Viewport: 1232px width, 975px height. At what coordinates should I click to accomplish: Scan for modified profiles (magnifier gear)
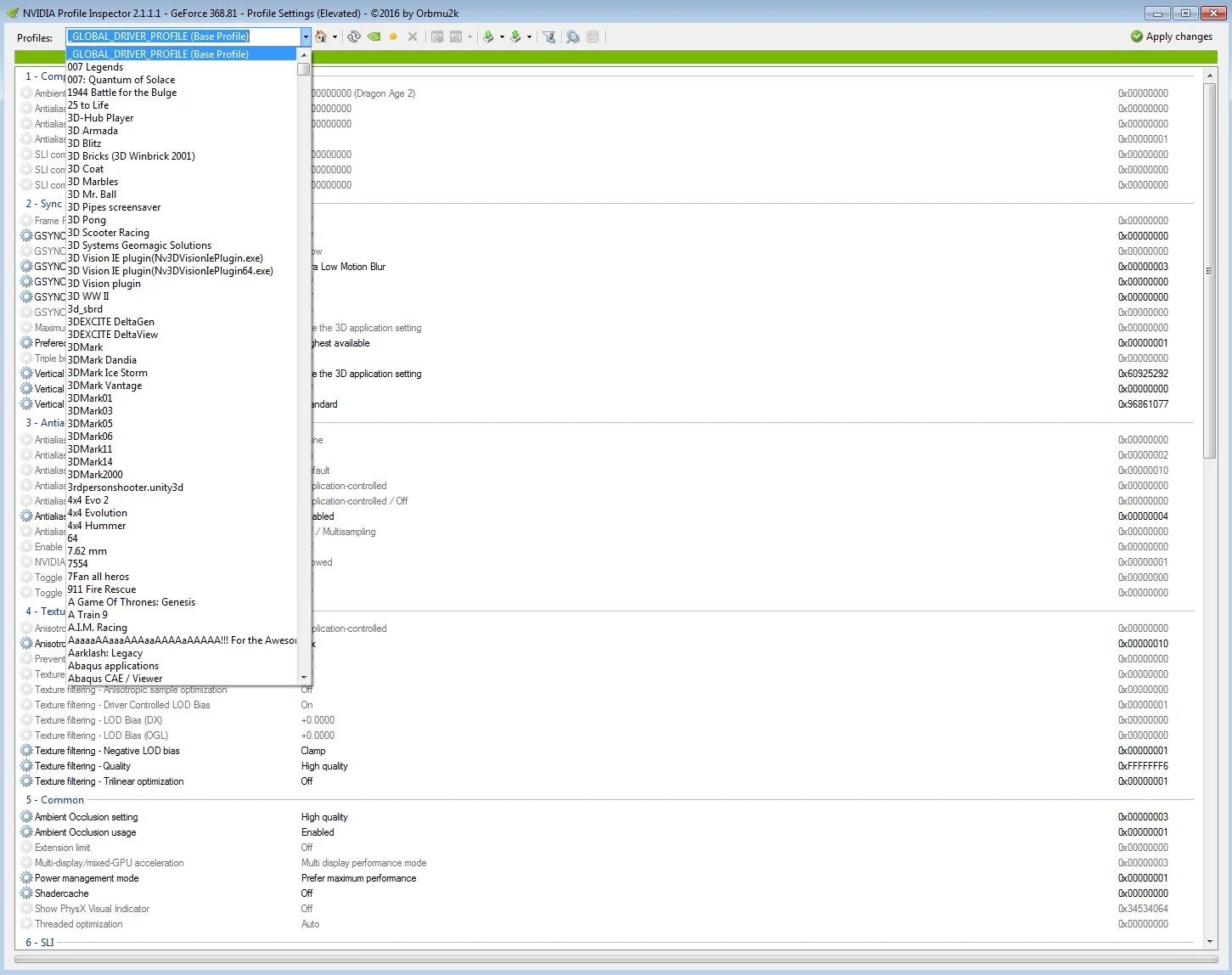(573, 37)
